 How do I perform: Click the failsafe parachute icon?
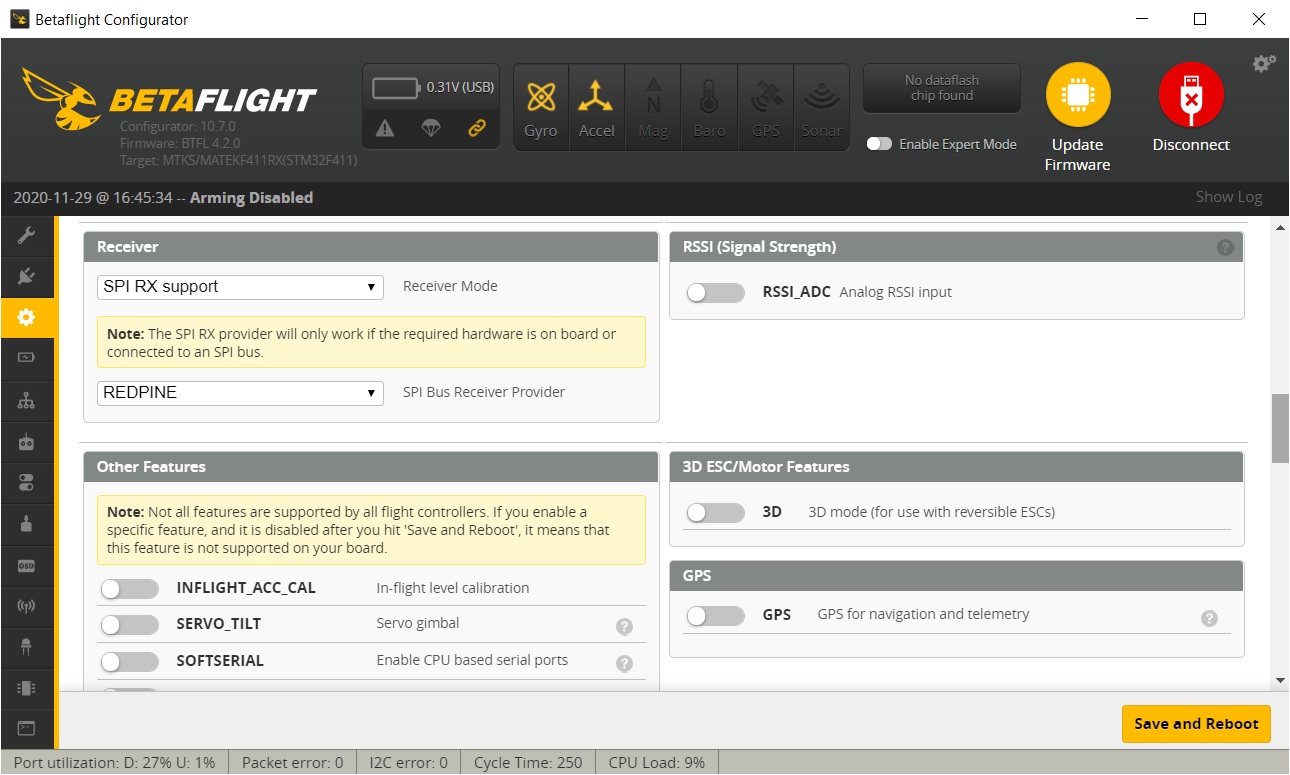click(x=431, y=128)
